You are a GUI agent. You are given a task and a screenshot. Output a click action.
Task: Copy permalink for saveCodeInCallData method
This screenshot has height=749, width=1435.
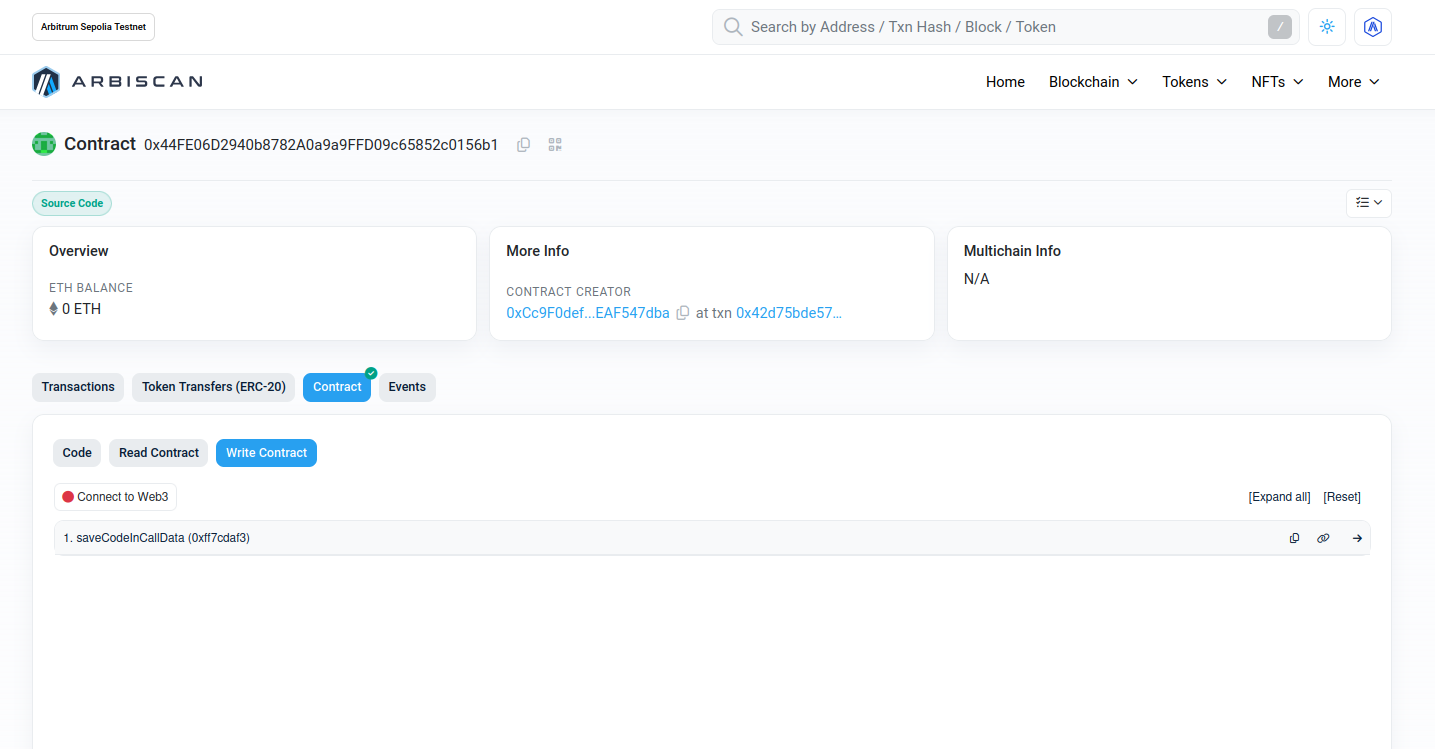[x=1323, y=538]
